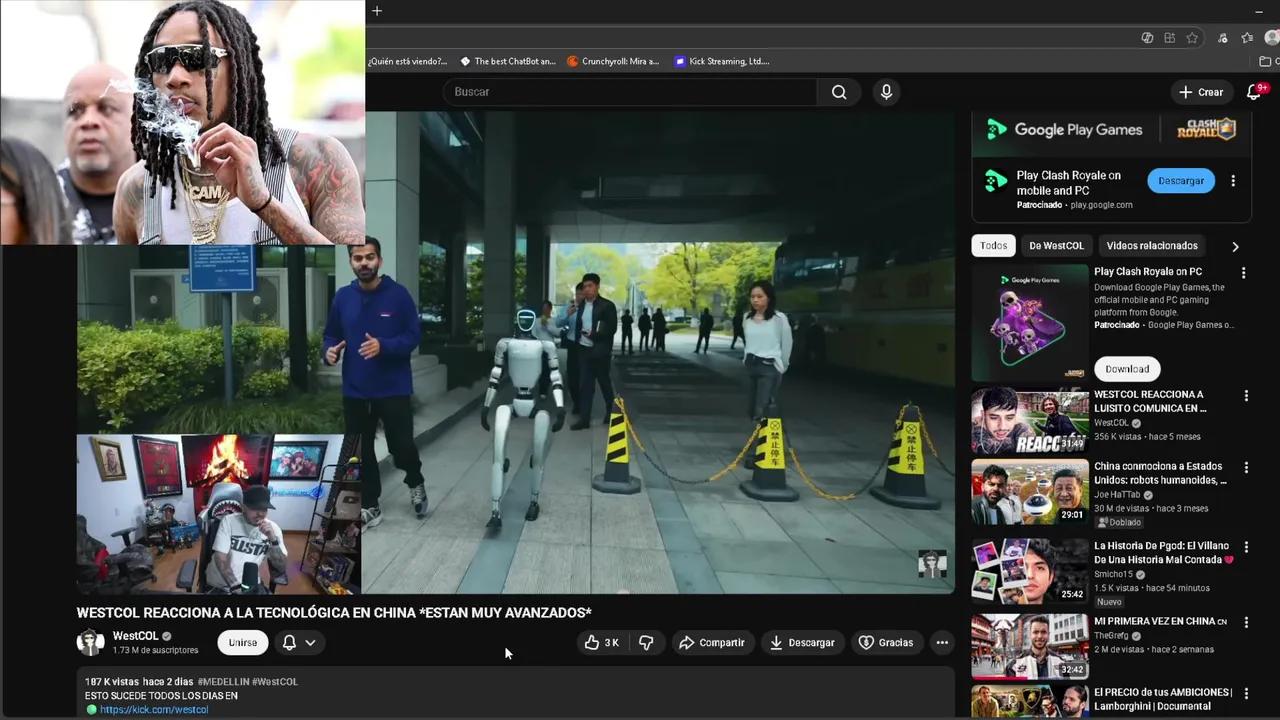The image size is (1280, 720).
Task: Click the Gracias thanks button
Action: click(886, 643)
